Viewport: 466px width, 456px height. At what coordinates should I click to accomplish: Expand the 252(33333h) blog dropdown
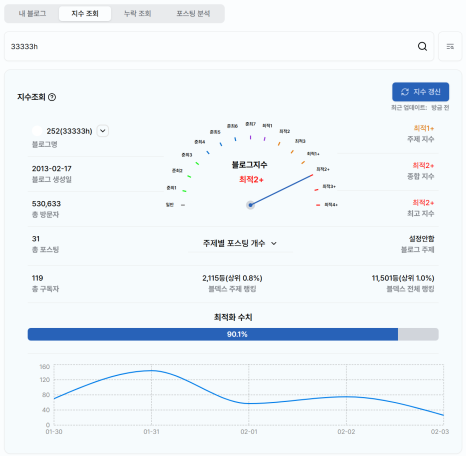[x=103, y=131]
